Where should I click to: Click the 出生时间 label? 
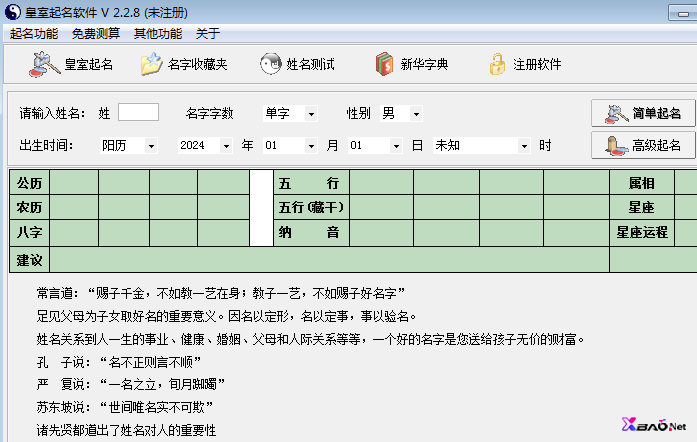(47, 146)
